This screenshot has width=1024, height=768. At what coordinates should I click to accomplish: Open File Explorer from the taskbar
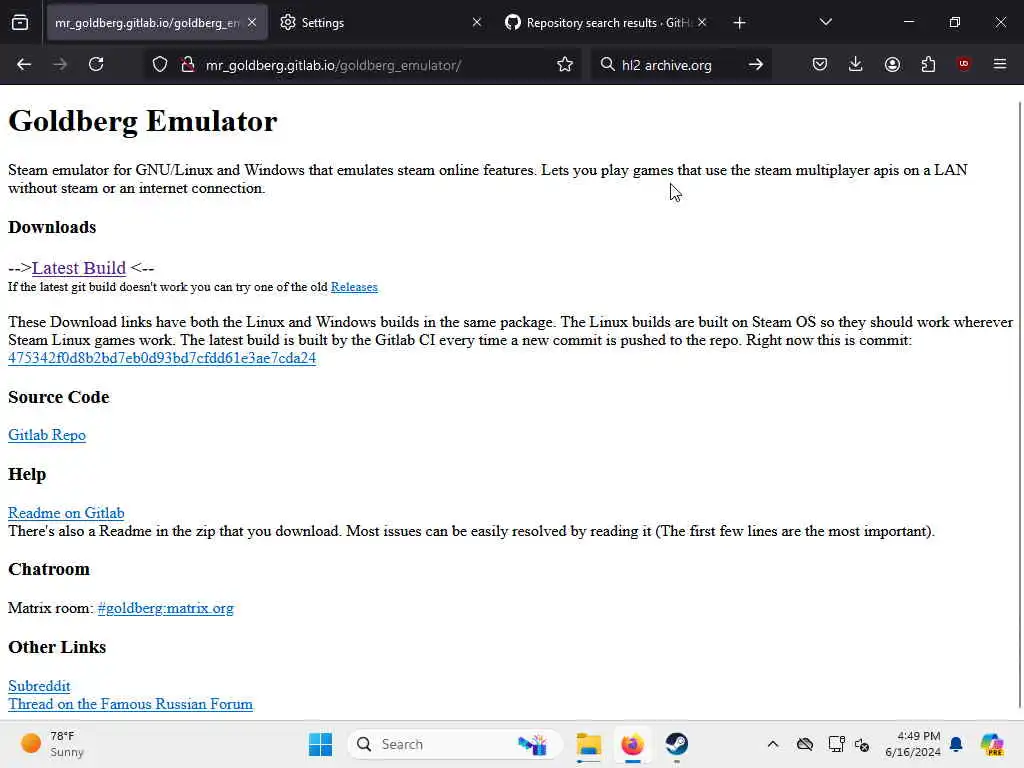coord(588,744)
